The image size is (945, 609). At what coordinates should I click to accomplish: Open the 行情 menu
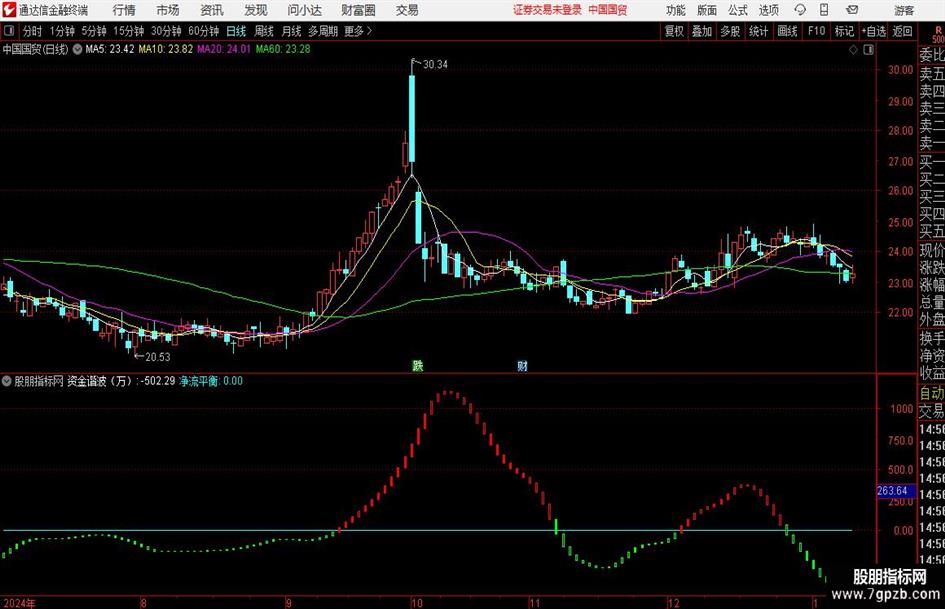pyautogui.click(x=124, y=10)
